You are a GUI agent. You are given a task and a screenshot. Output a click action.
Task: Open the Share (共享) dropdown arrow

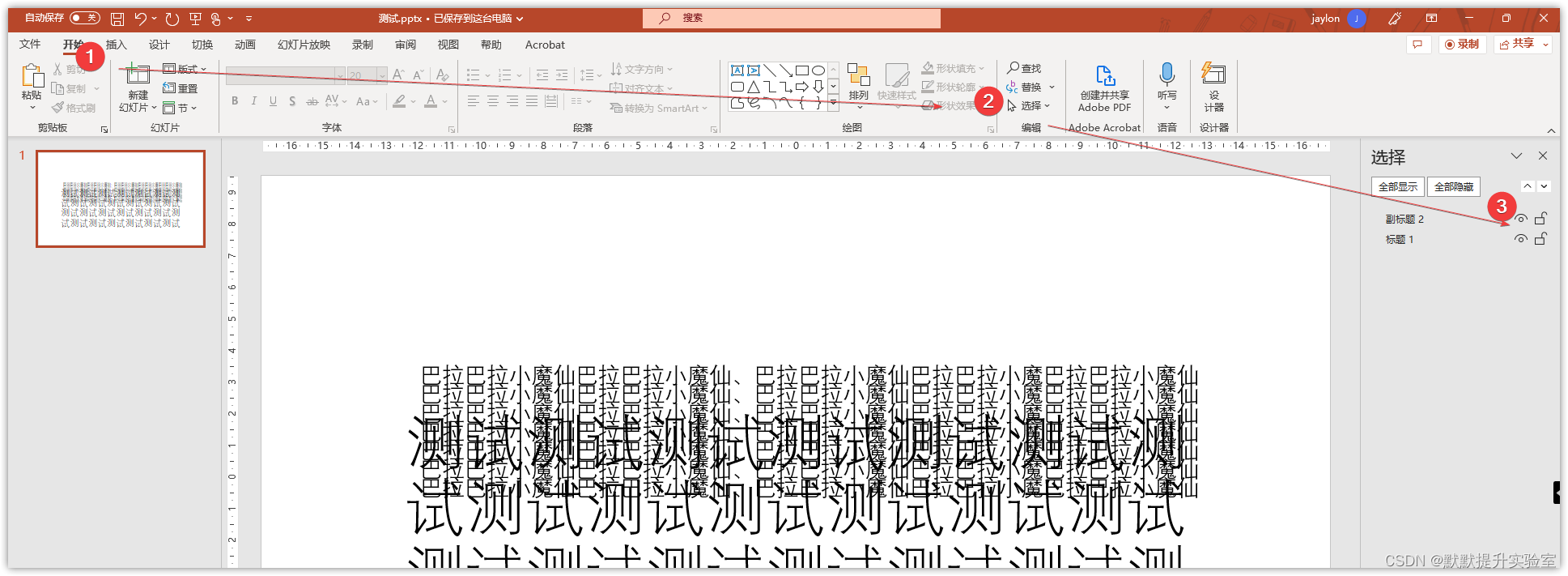(1546, 45)
